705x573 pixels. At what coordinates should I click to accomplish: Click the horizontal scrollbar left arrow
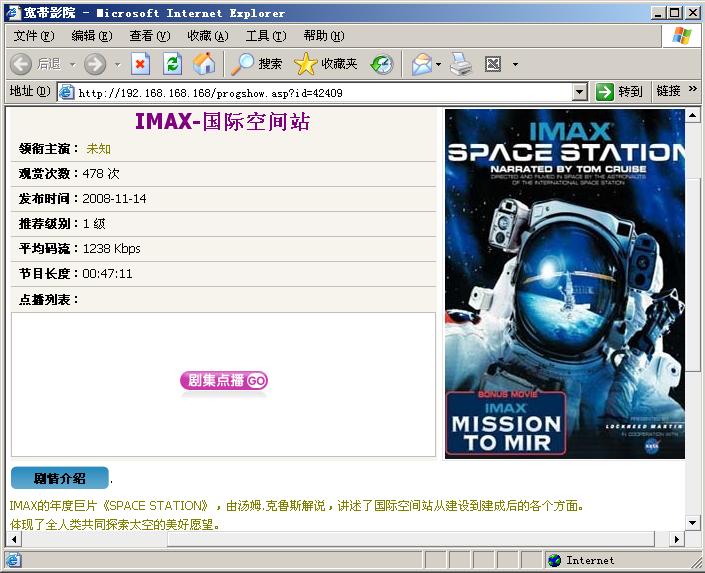14,539
